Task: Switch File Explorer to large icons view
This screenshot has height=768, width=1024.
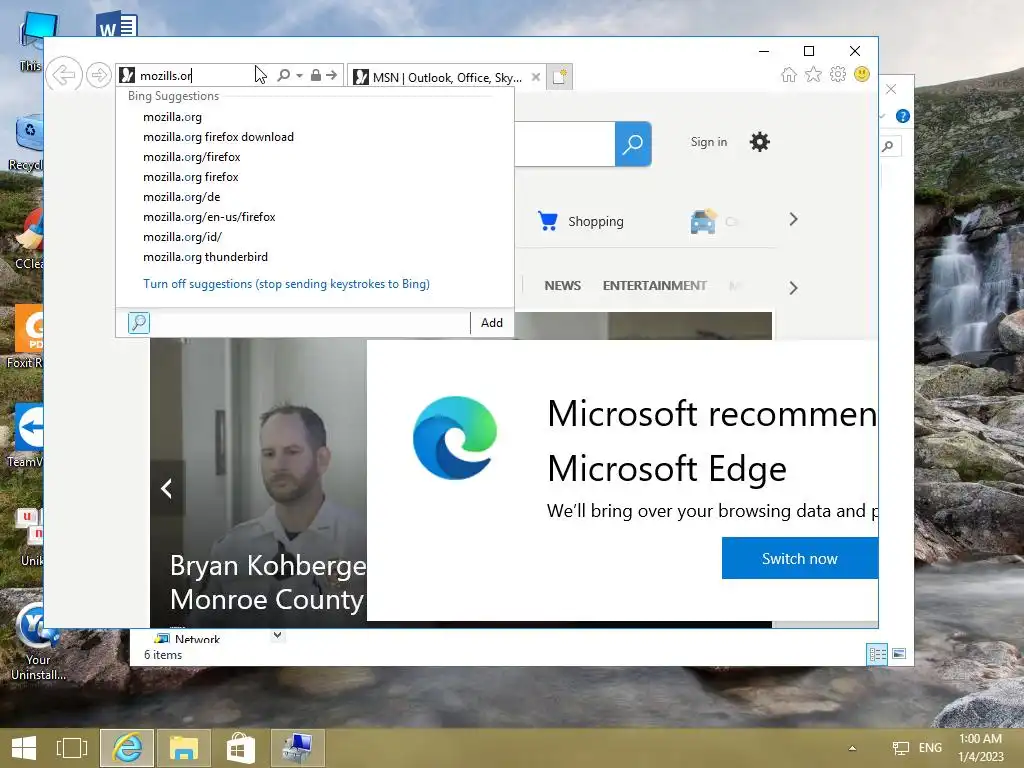Action: [899, 654]
